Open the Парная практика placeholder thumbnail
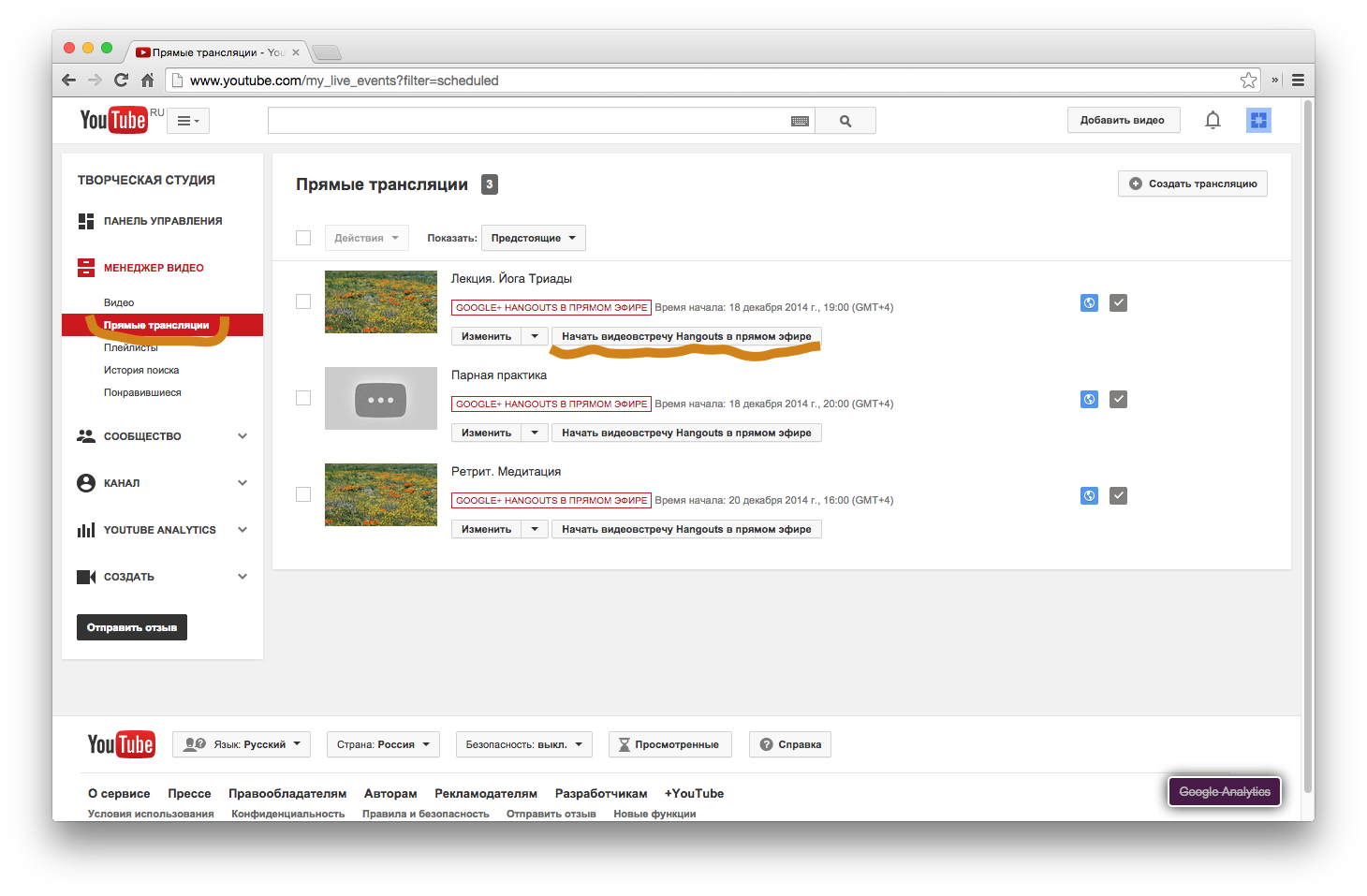The image size is (1367, 896). 380,399
